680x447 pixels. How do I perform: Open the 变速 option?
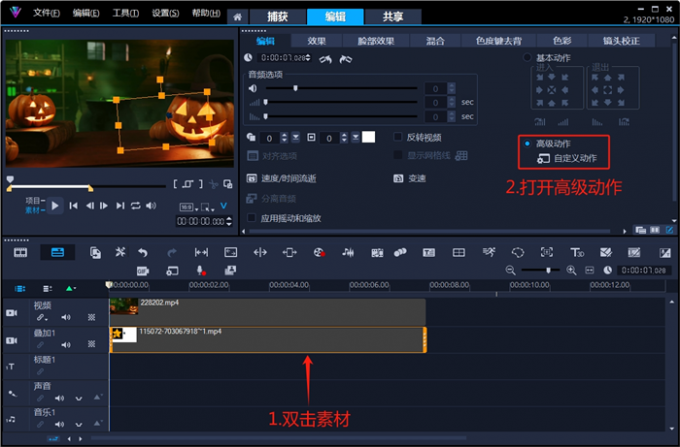410,178
